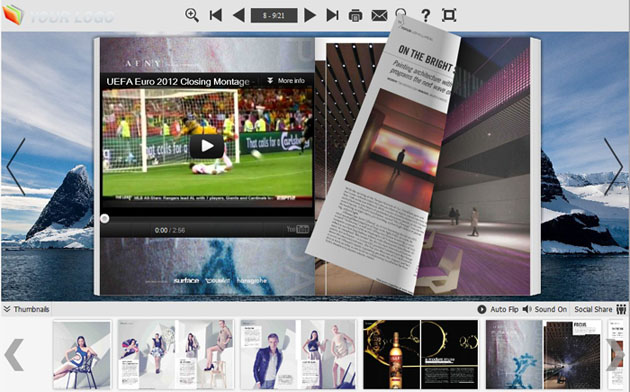Play the UEFA Euro 2012 video
Image resolution: width=630 pixels, height=392 pixels.
(207, 146)
